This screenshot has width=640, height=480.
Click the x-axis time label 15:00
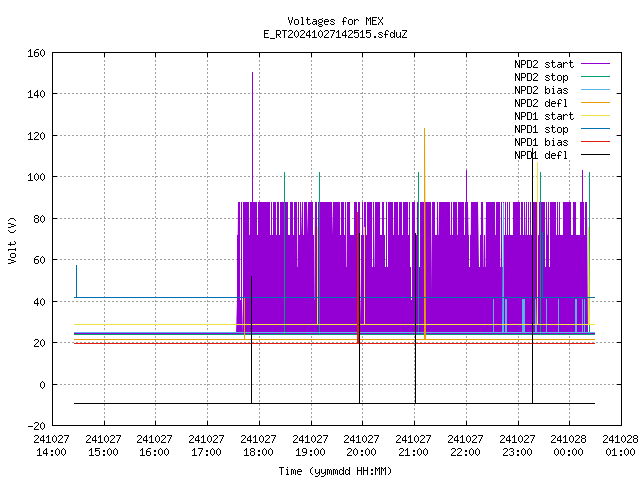(x=103, y=452)
